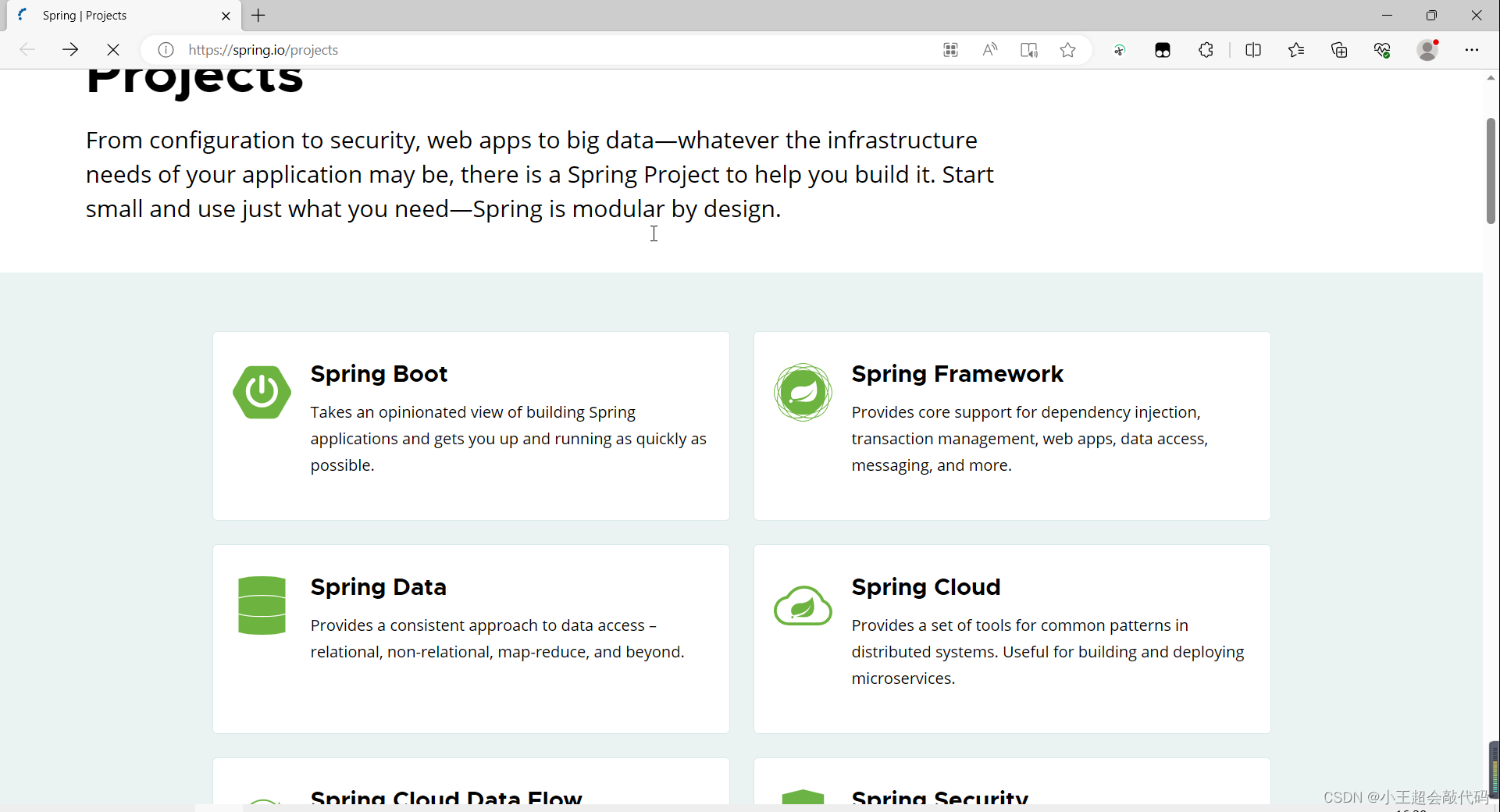
Task: Open the Extensions puzzle icon
Action: 1206,50
